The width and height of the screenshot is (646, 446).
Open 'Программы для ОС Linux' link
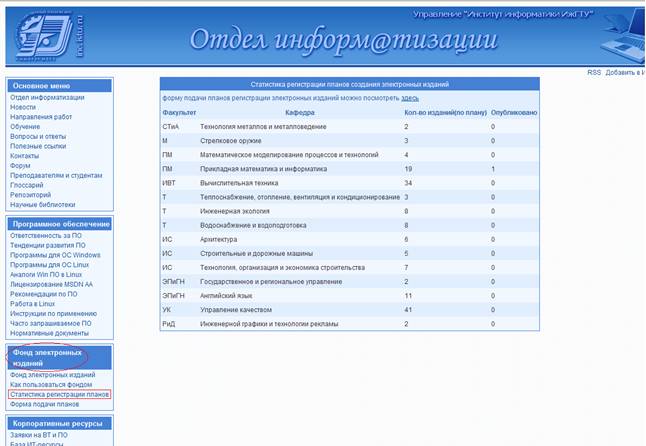49,265
